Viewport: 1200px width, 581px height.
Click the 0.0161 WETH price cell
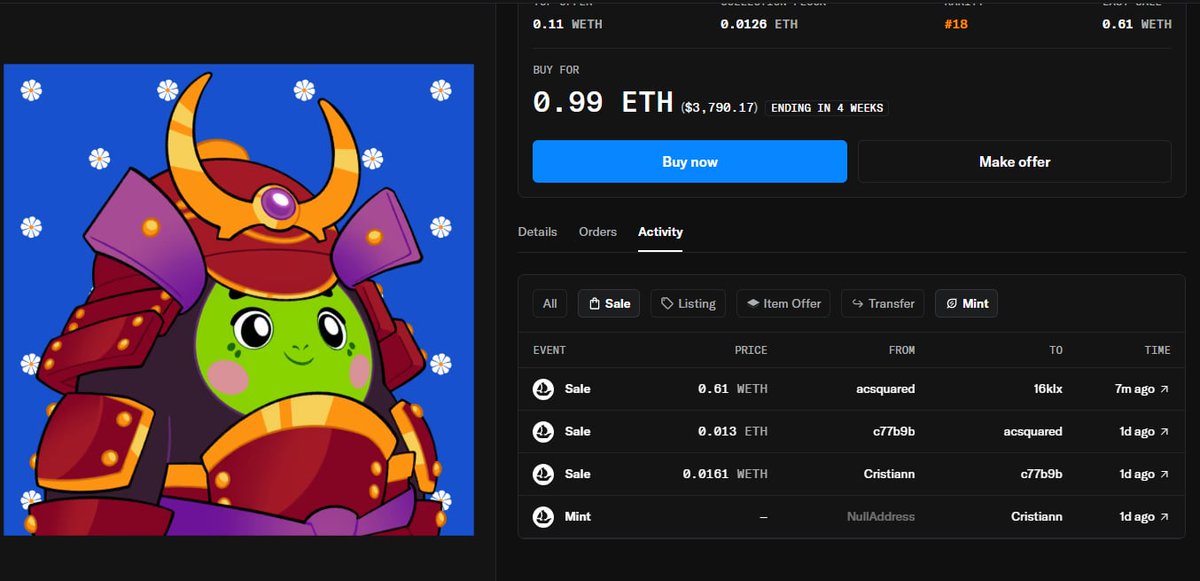coord(725,474)
